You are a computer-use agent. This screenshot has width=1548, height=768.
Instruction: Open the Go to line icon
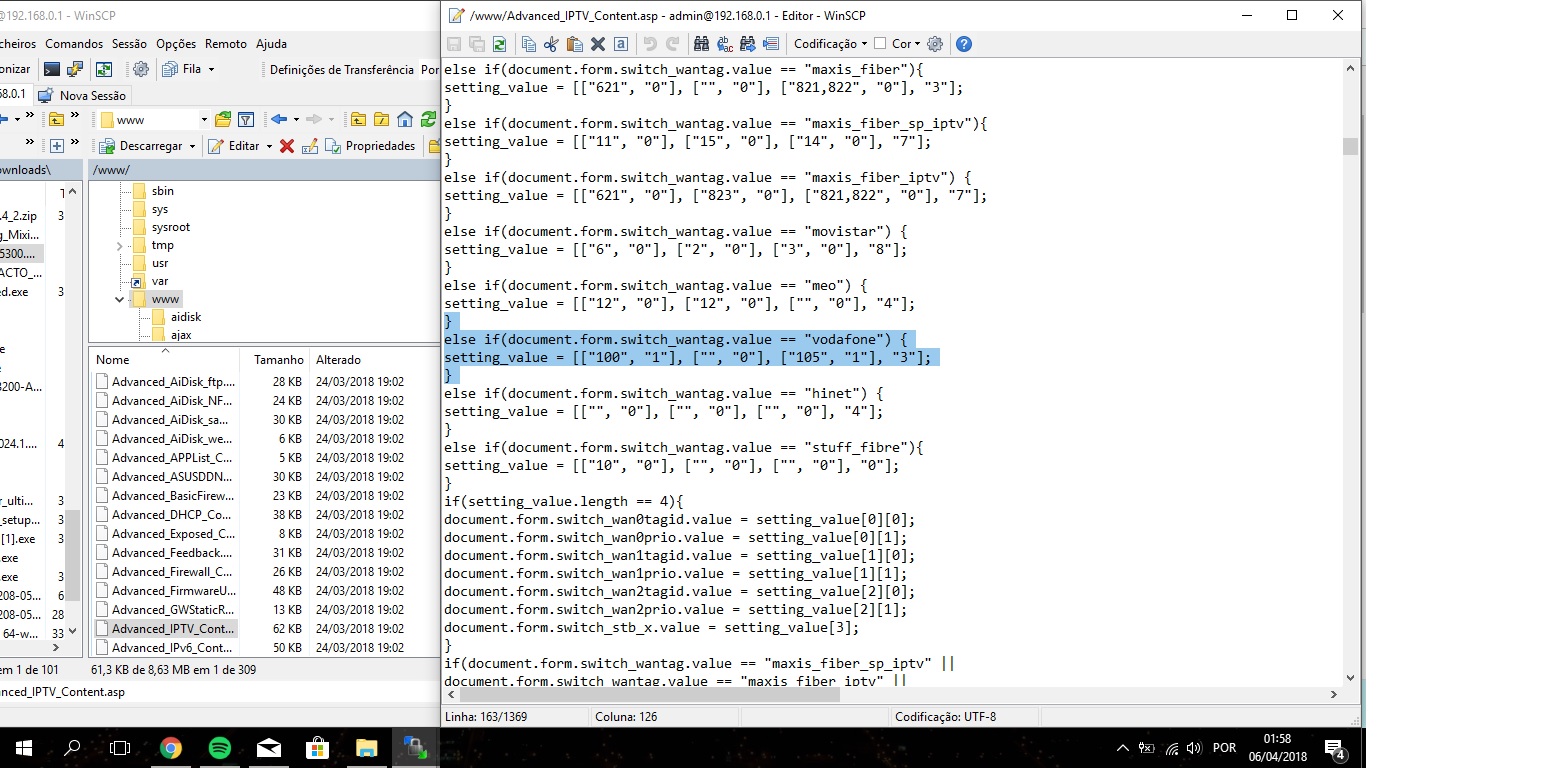770,44
